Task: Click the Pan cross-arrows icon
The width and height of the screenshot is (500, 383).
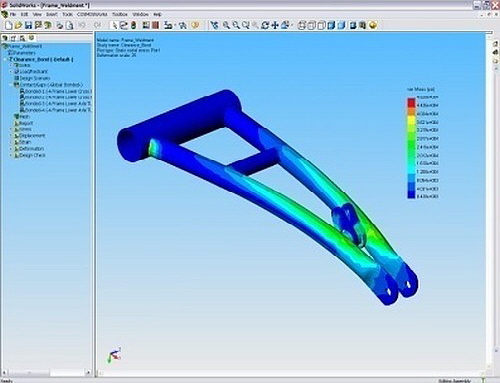Action: click(x=275, y=25)
